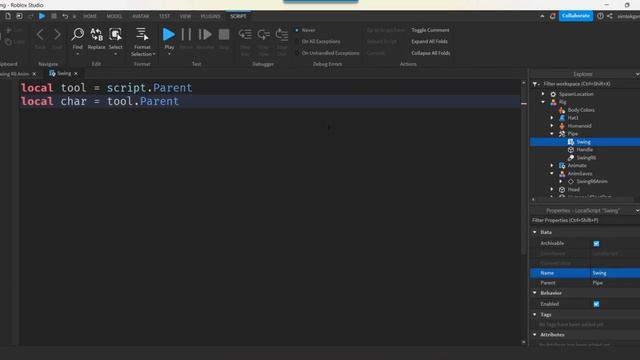Expand the SpawnLocation tree node
This screenshot has height=360, width=640.
click(x=543, y=94)
